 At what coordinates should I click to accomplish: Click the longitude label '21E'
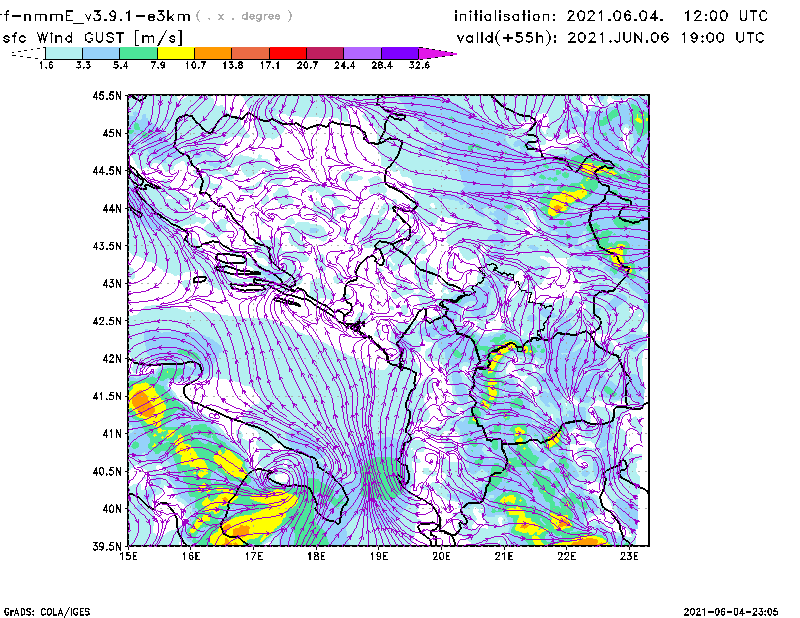[x=504, y=556]
